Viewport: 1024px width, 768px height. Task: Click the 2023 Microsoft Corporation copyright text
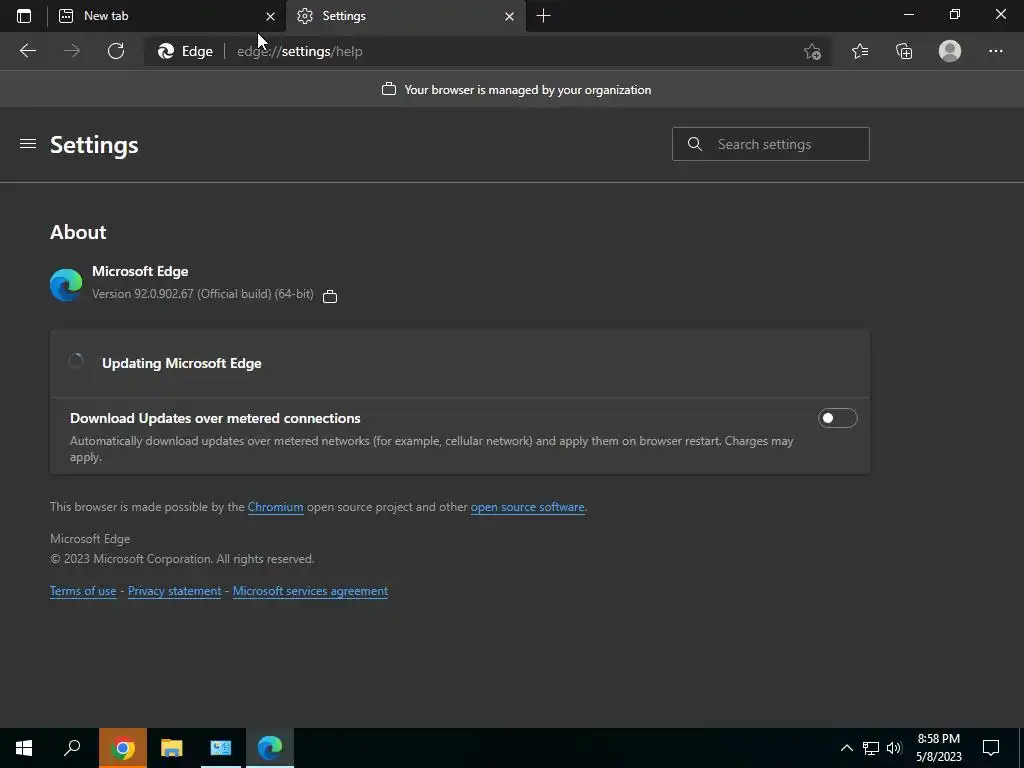[x=182, y=559]
